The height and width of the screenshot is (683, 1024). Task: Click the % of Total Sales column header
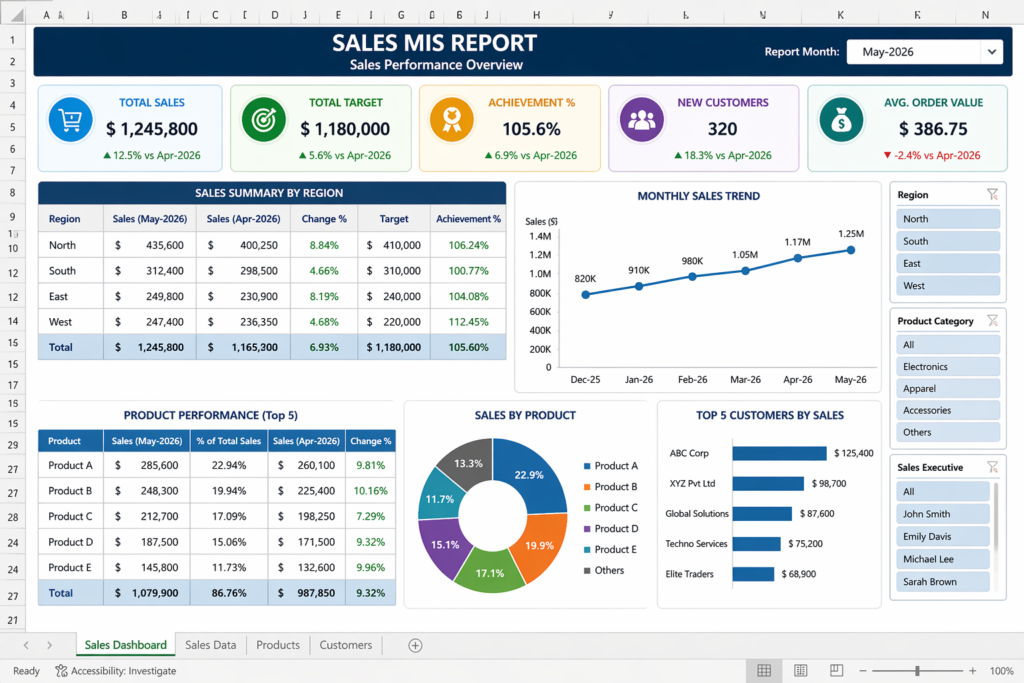click(229, 441)
